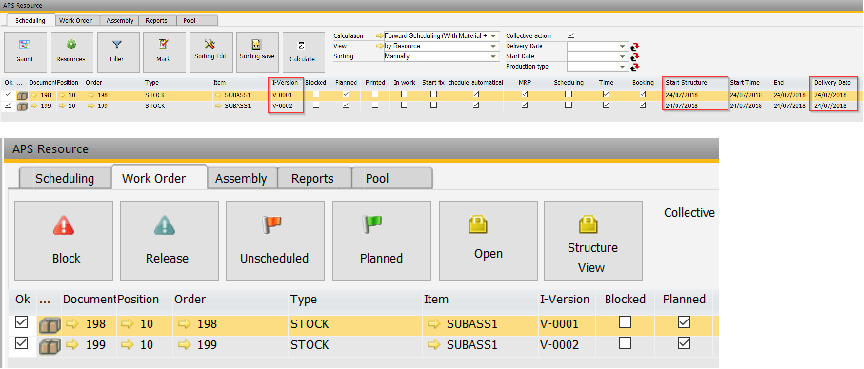Screen dimensions: 864x369
Task: Open the Sorting dropdown (Manually)
Action: tap(493, 56)
